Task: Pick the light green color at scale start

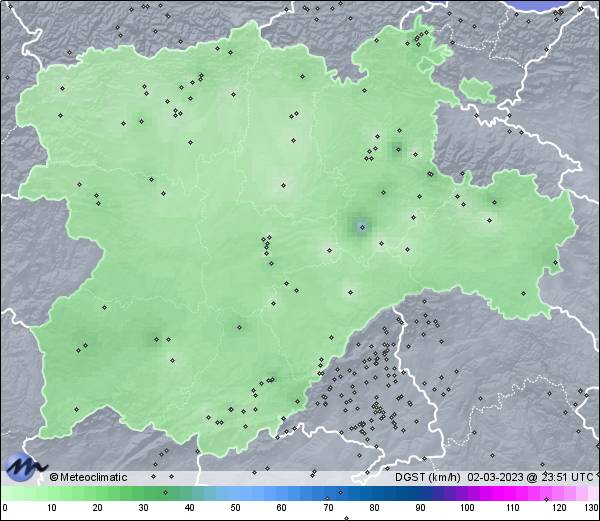Action: (x=6, y=493)
